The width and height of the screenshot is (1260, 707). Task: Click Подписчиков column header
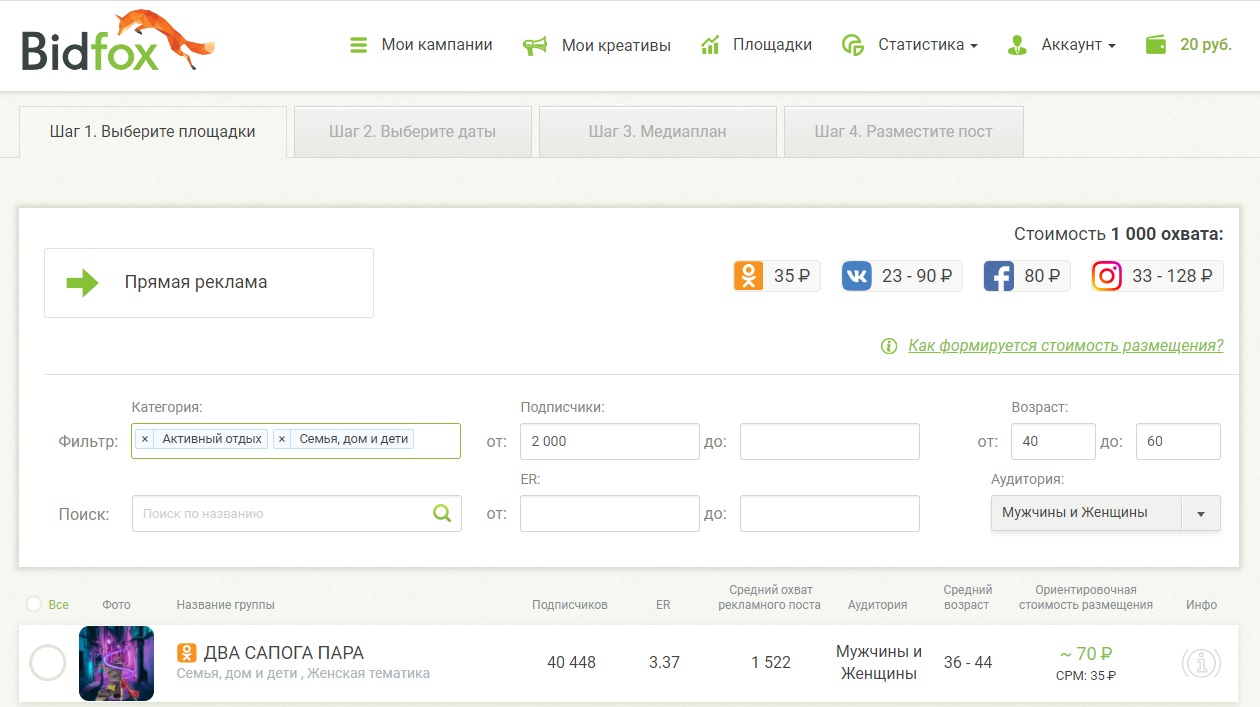570,605
